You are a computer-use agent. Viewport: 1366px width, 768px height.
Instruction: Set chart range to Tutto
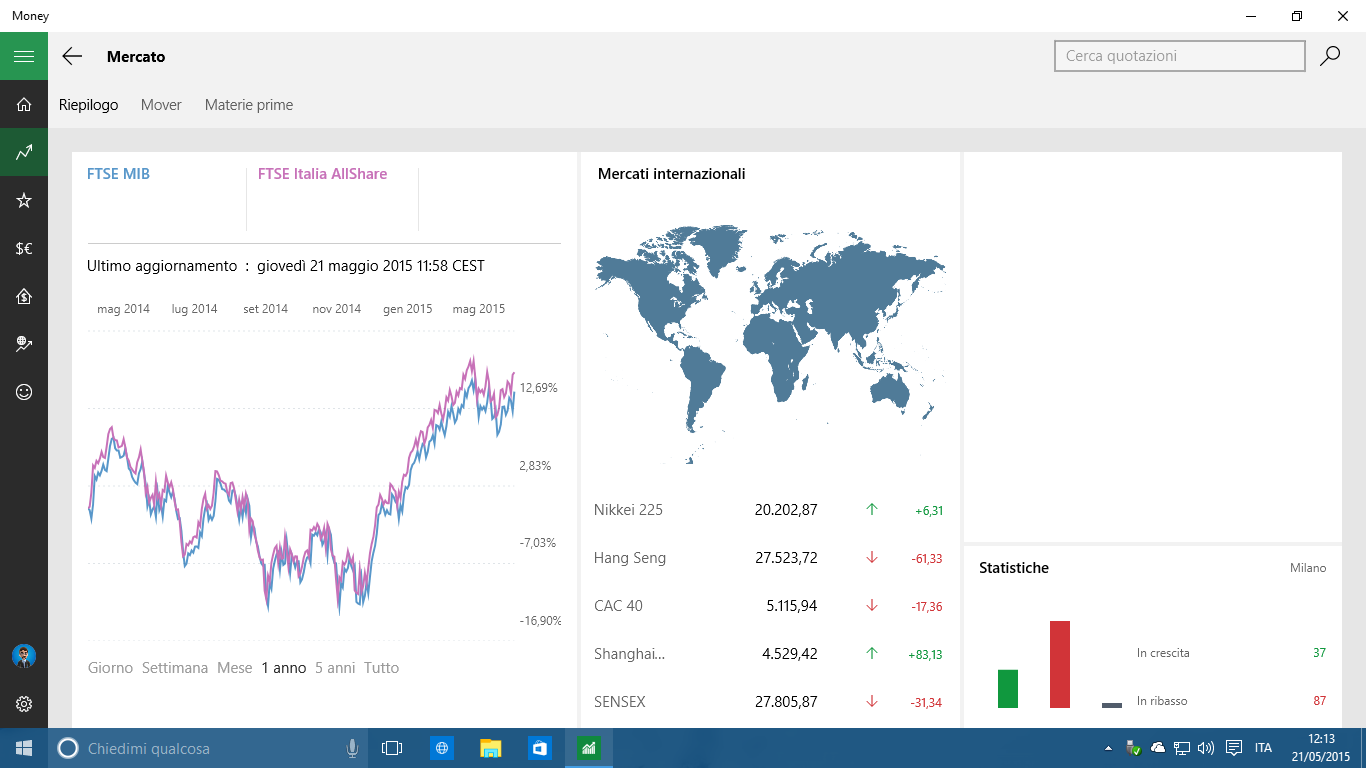click(381, 668)
